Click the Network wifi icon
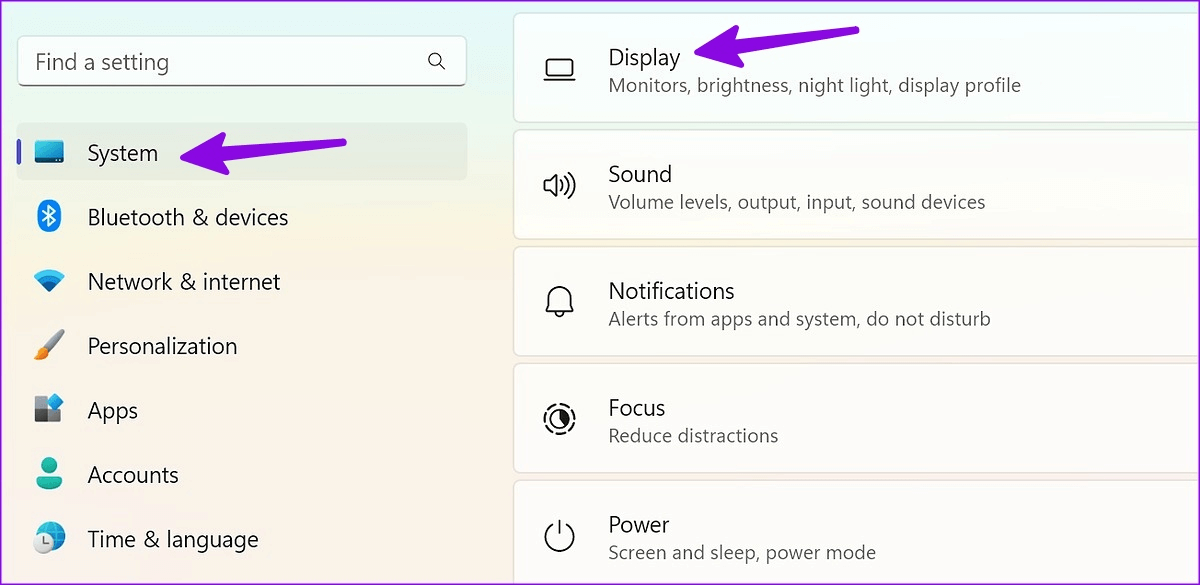This screenshot has height=585, width=1200. (49, 281)
